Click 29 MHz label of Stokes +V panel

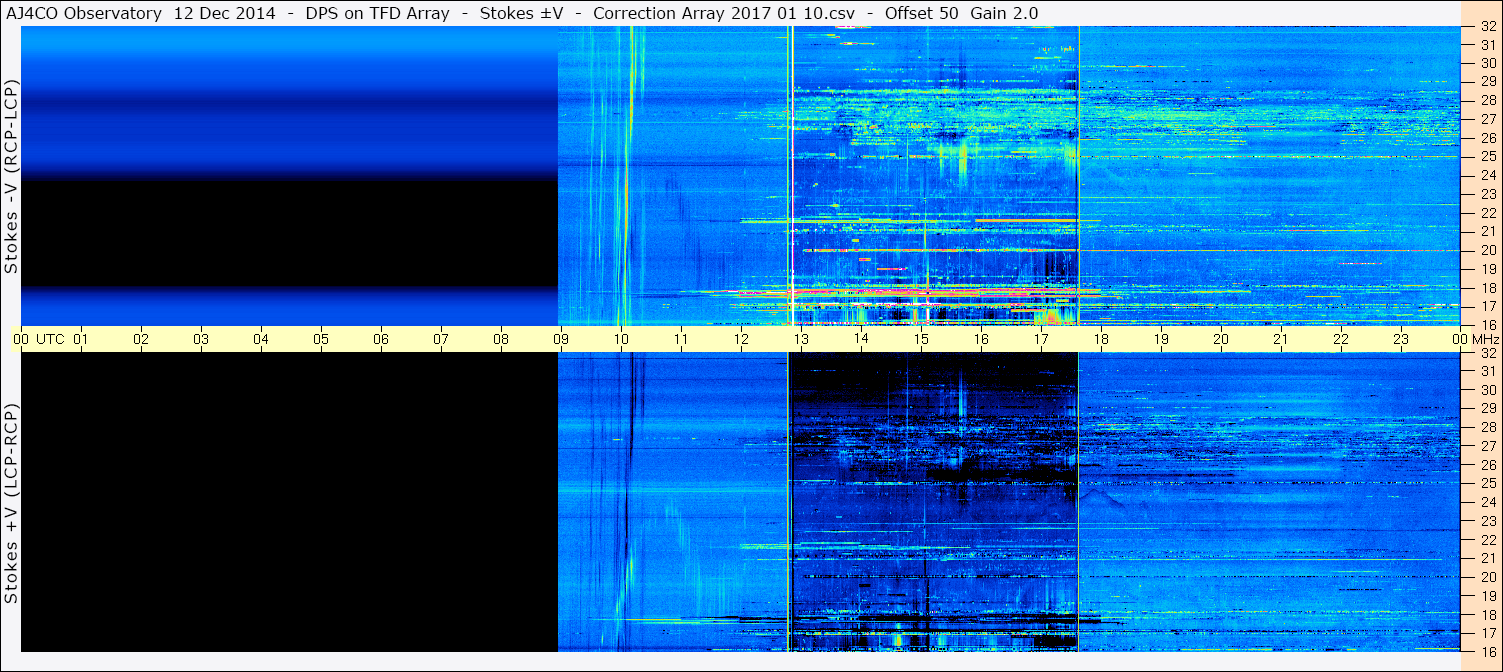[1488, 409]
